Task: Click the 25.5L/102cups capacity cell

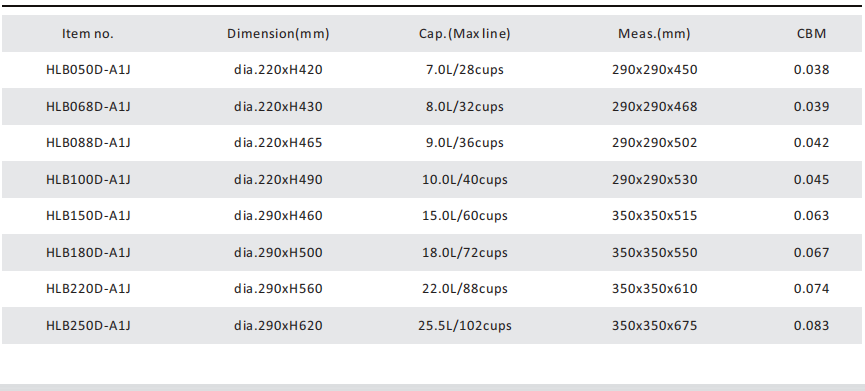Action: click(464, 326)
